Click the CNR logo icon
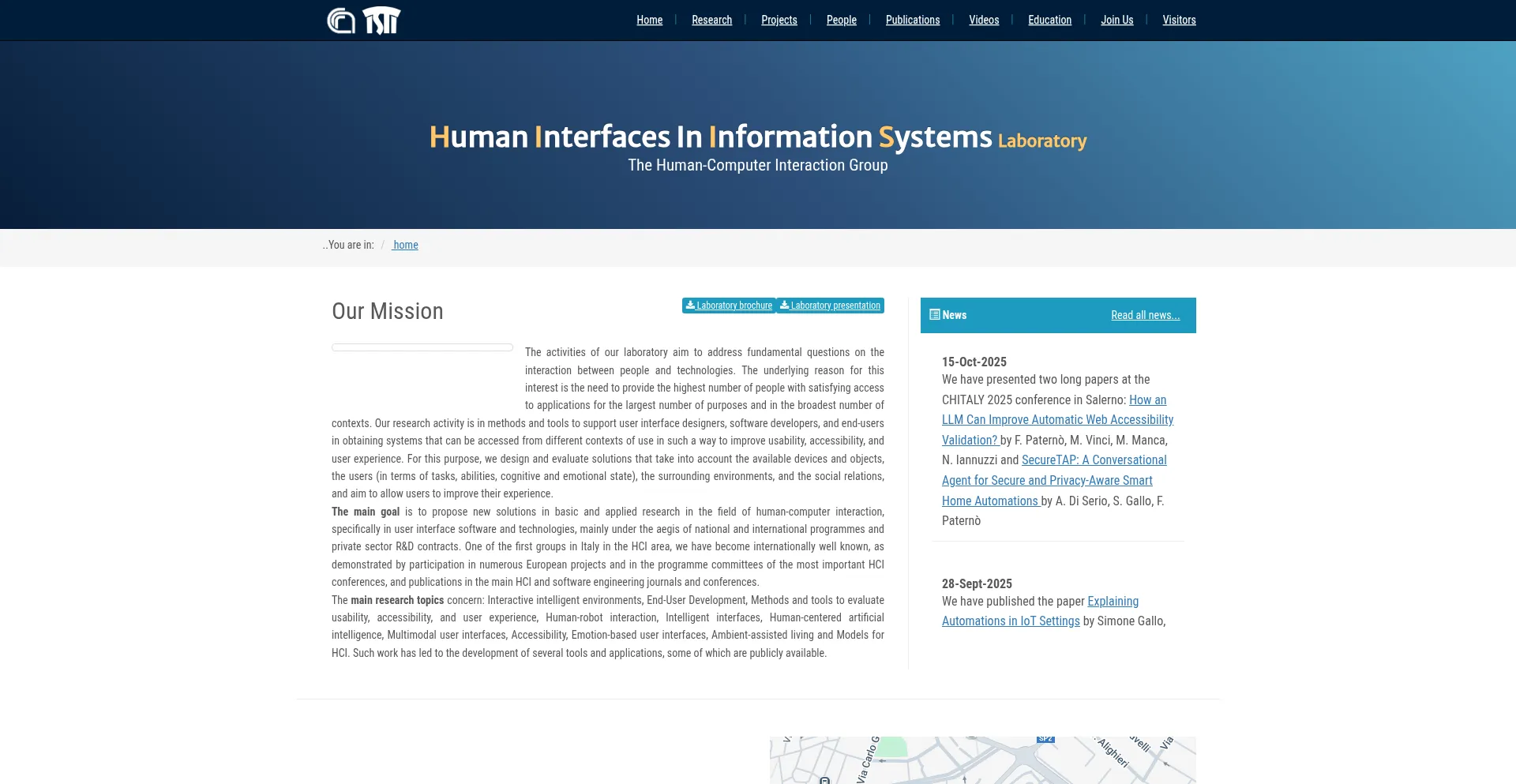Viewport: 1516px width, 784px height. (341, 21)
